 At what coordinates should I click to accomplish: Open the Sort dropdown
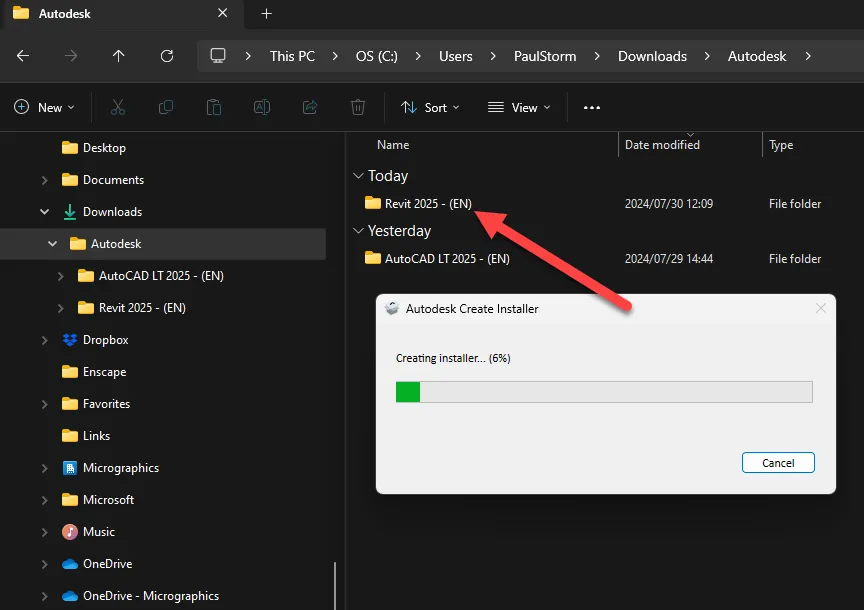tap(429, 106)
